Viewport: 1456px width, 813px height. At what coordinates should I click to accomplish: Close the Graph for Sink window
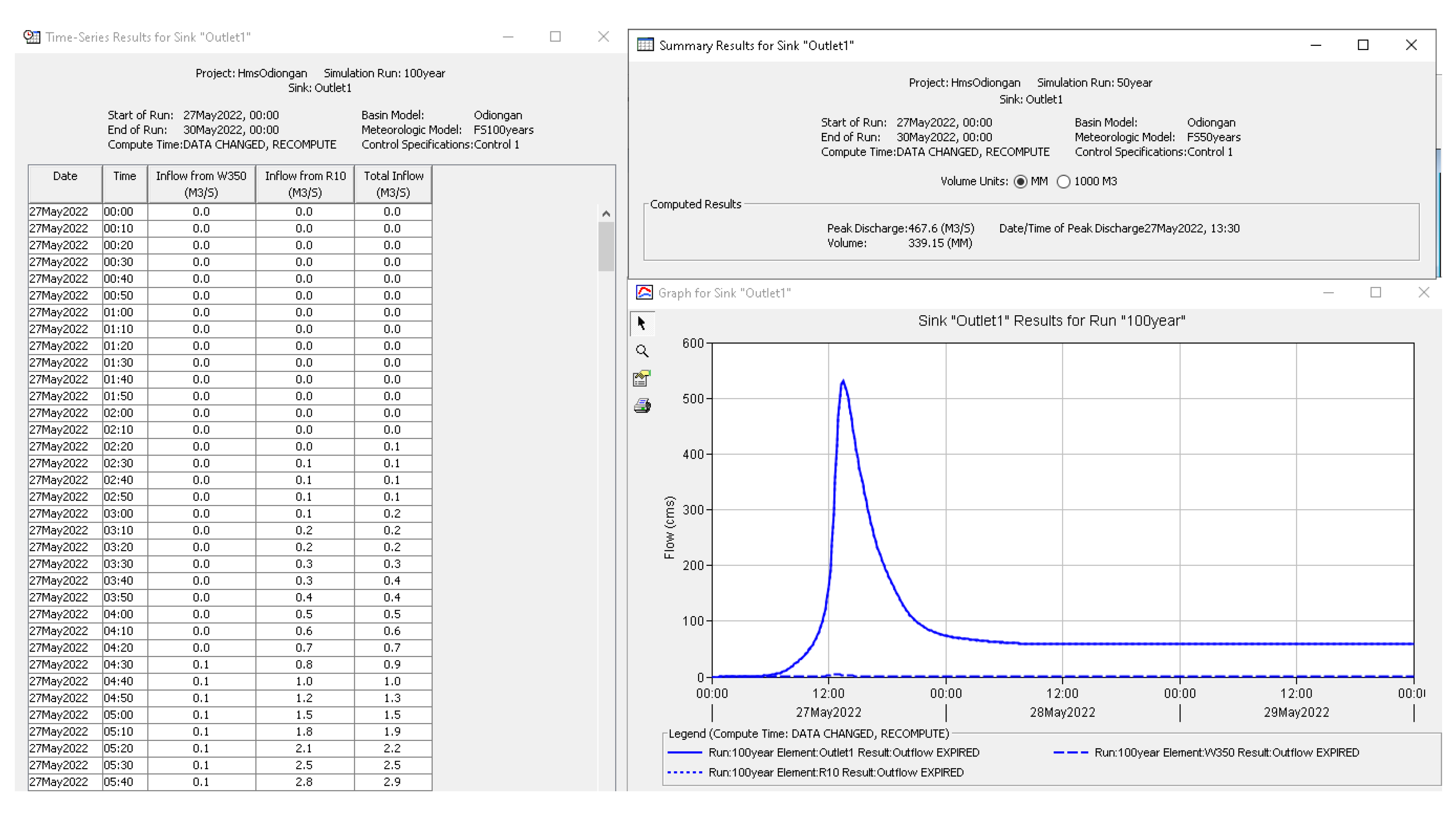[1423, 292]
